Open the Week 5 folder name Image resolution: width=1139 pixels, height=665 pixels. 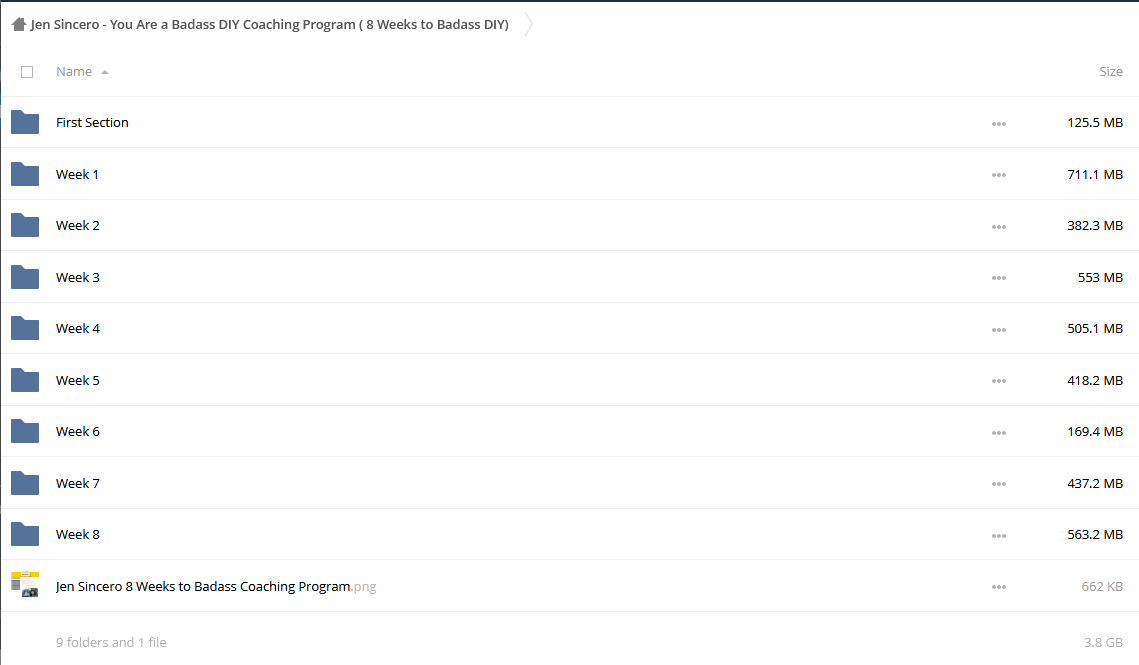pos(78,380)
